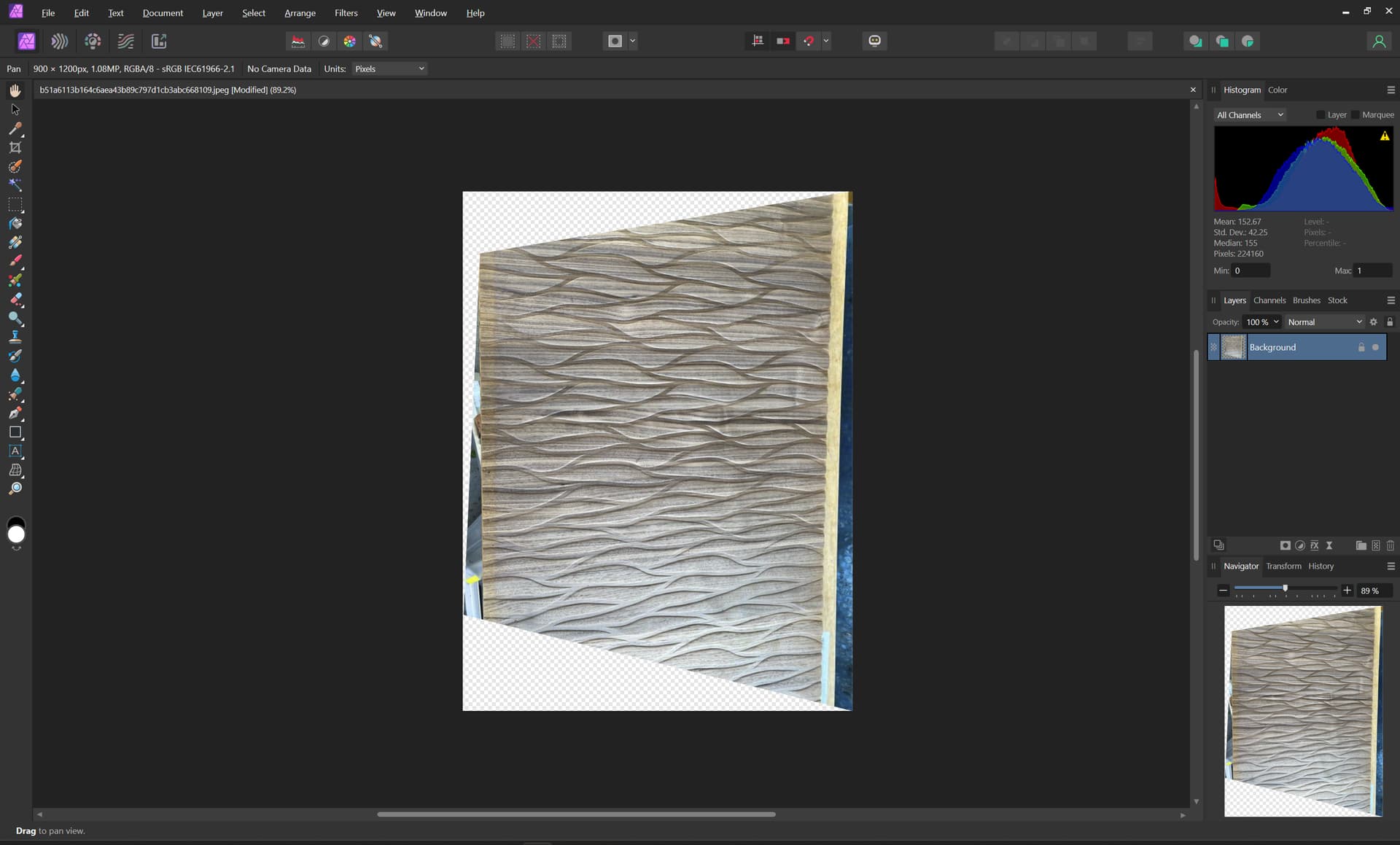Select the Flood Select magic wand tool
Image resolution: width=1400 pixels, height=845 pixels.
click(x=15, y=185)
